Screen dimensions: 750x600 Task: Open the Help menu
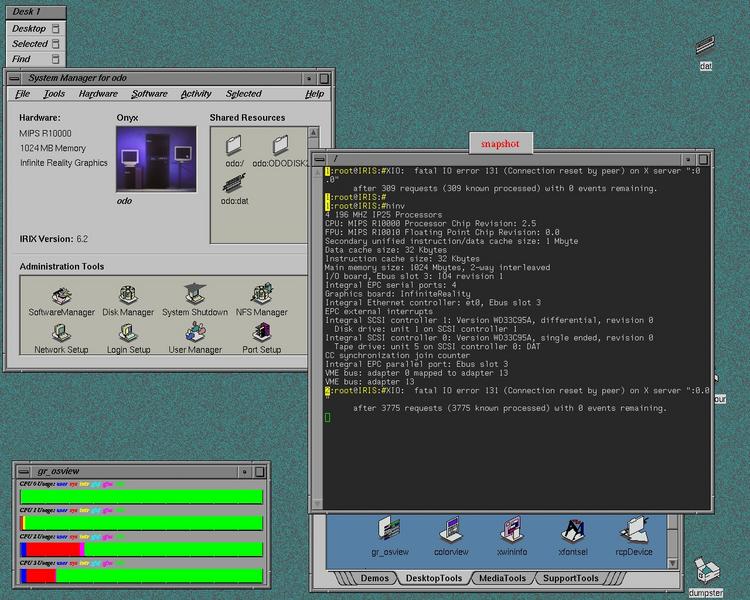click(x=314, y=94)
